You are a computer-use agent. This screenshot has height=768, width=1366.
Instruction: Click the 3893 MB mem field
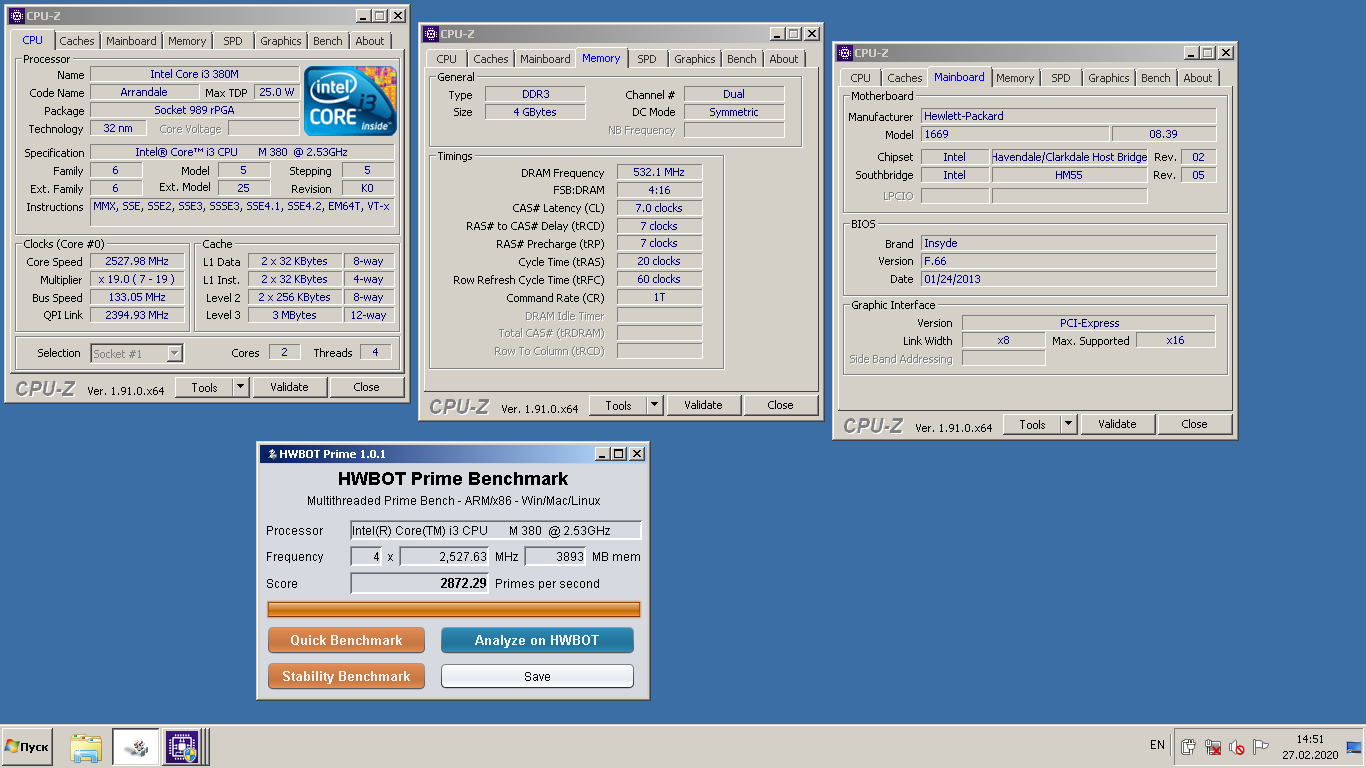point(555,556)
